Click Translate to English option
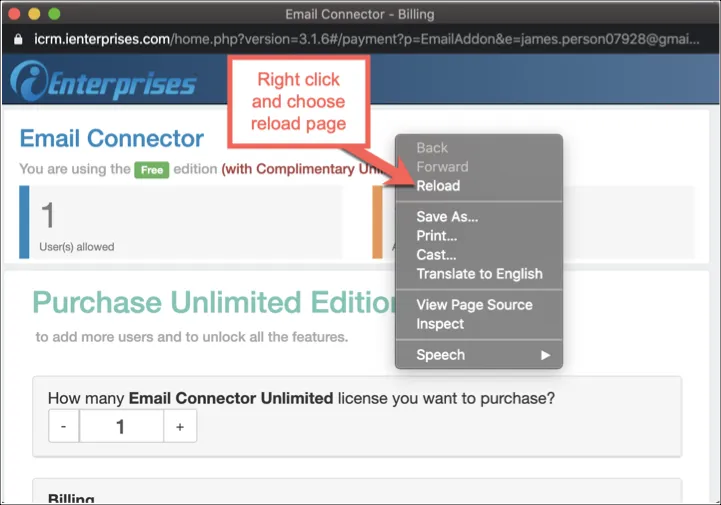The height and width of the screenshot is (505, 721). tap(479, 274)
